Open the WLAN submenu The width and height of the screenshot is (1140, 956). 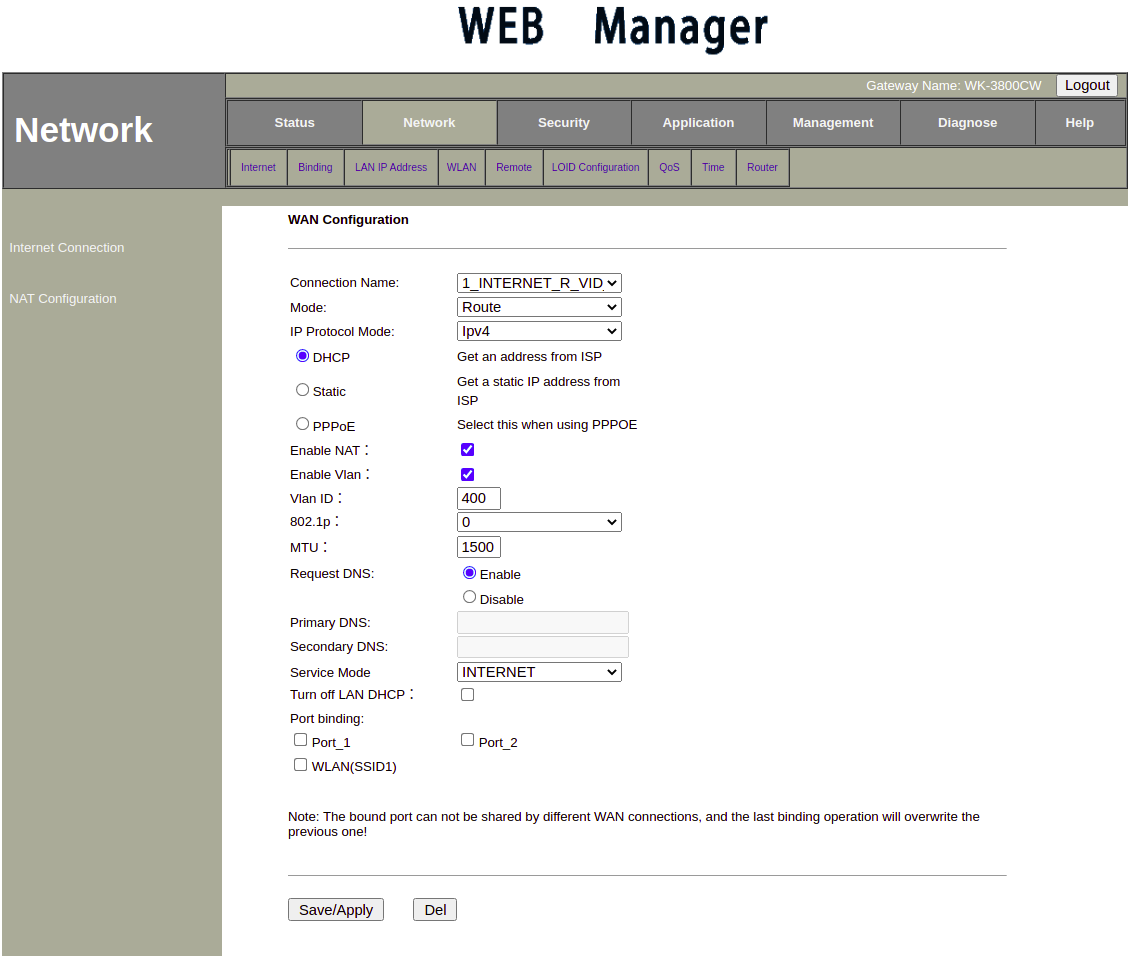coord(461,168)
